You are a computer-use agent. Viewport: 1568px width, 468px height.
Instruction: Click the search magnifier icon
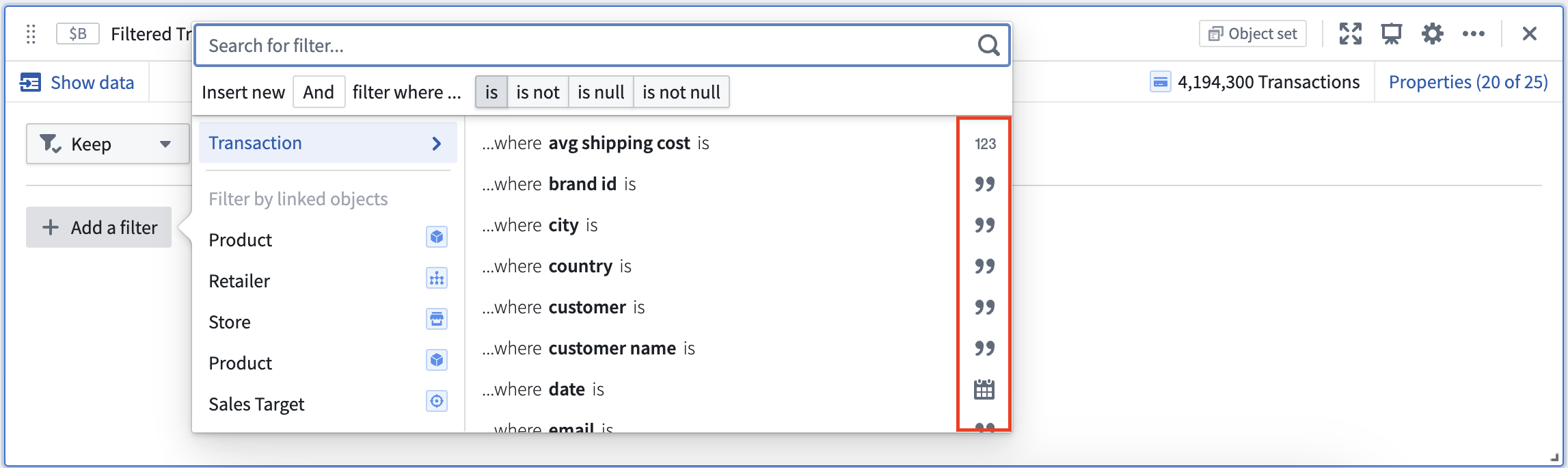pyautogui.click(x=988, y=45)
